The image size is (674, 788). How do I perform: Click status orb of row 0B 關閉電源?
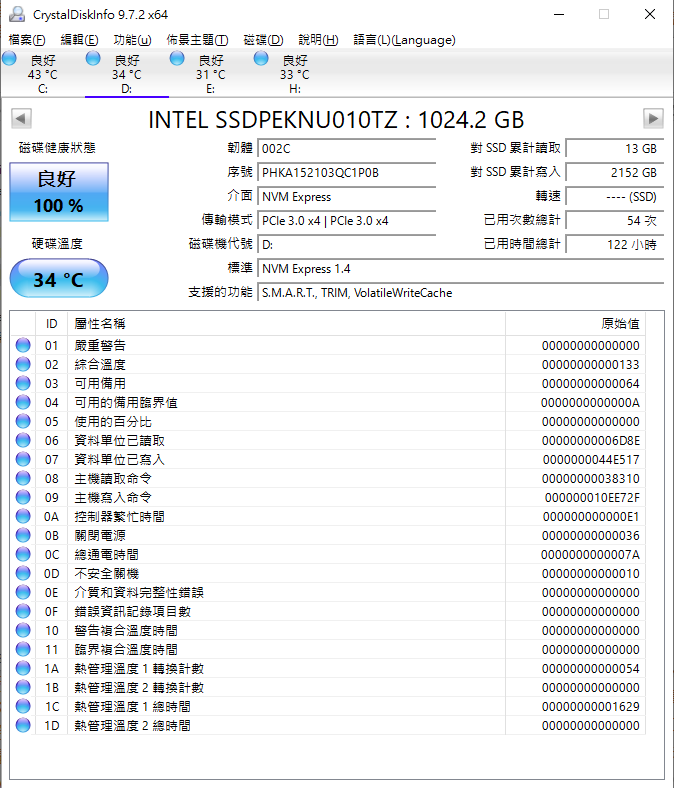pos(23,535)
